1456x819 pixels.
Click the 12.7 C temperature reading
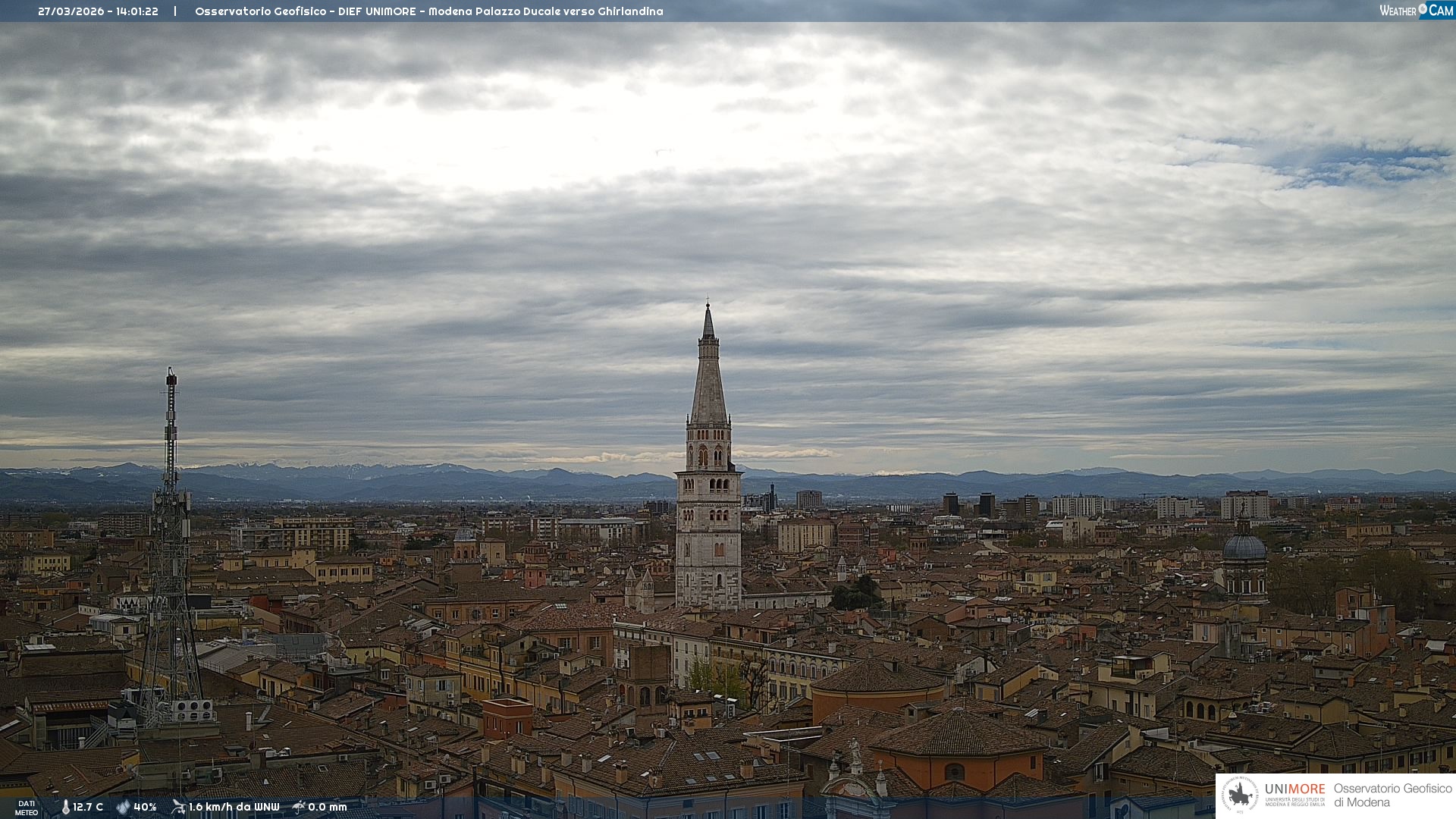[88, 808]
